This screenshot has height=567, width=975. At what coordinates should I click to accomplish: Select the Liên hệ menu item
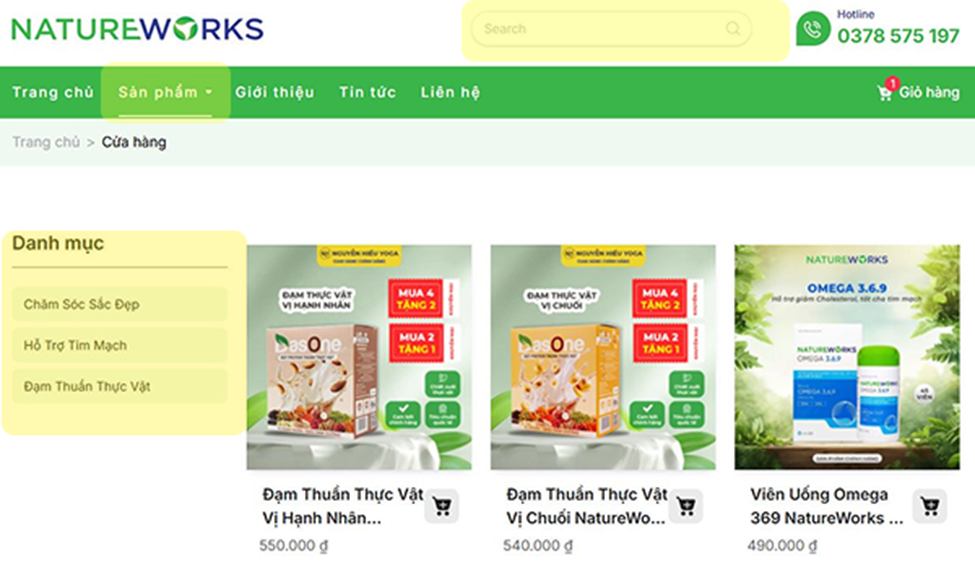[450, 92]
